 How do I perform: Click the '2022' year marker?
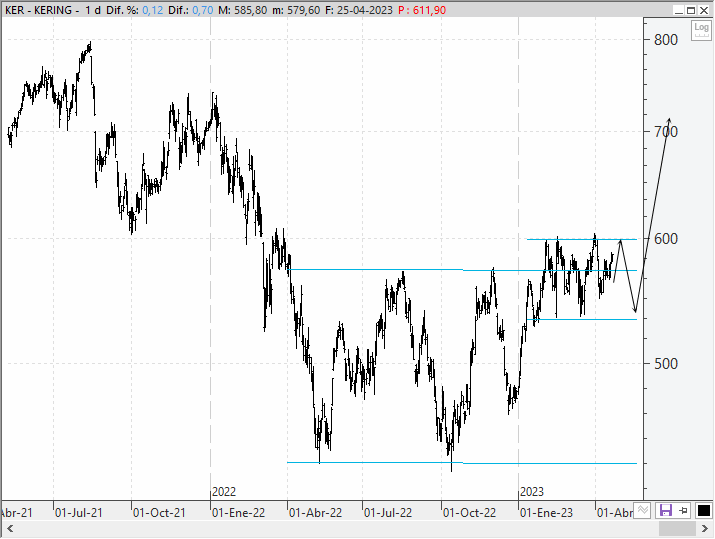tap(224, 492)
